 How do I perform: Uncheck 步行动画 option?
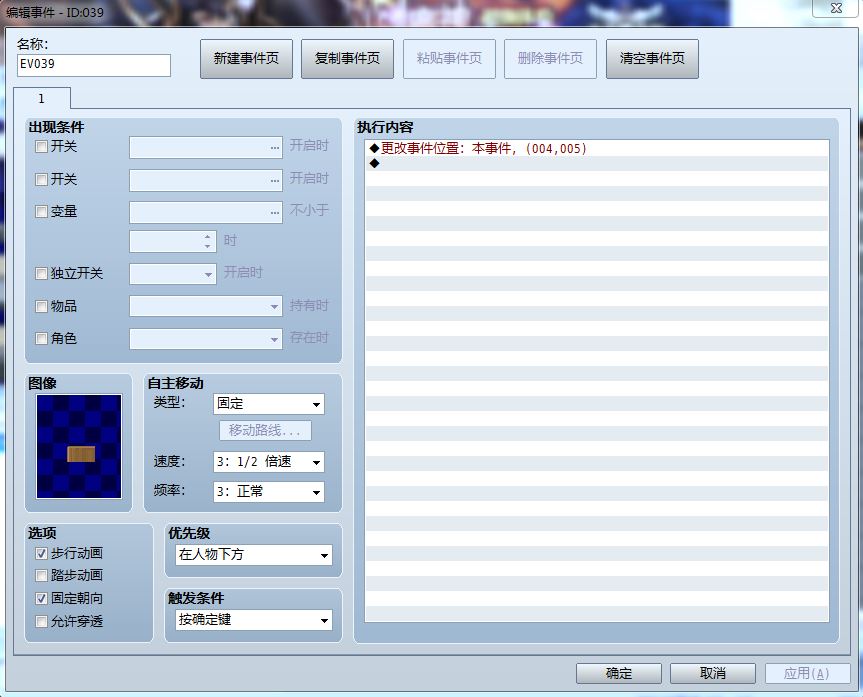(x=41, y=553)
